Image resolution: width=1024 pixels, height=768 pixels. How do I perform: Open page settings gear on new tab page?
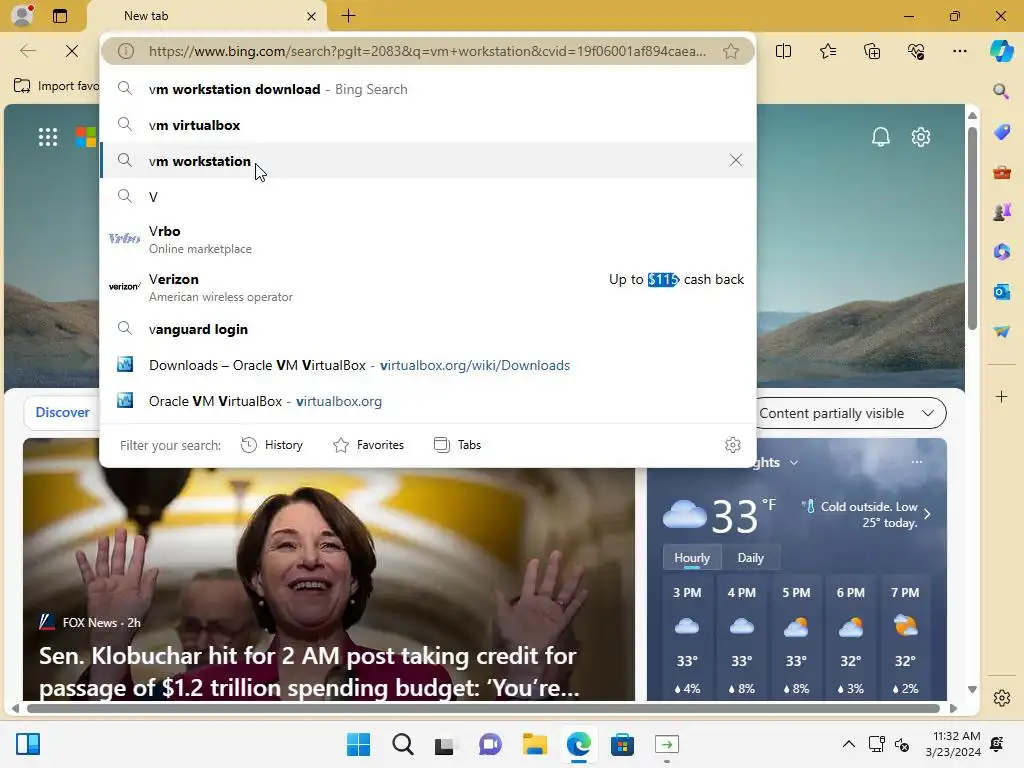(921, 136)
